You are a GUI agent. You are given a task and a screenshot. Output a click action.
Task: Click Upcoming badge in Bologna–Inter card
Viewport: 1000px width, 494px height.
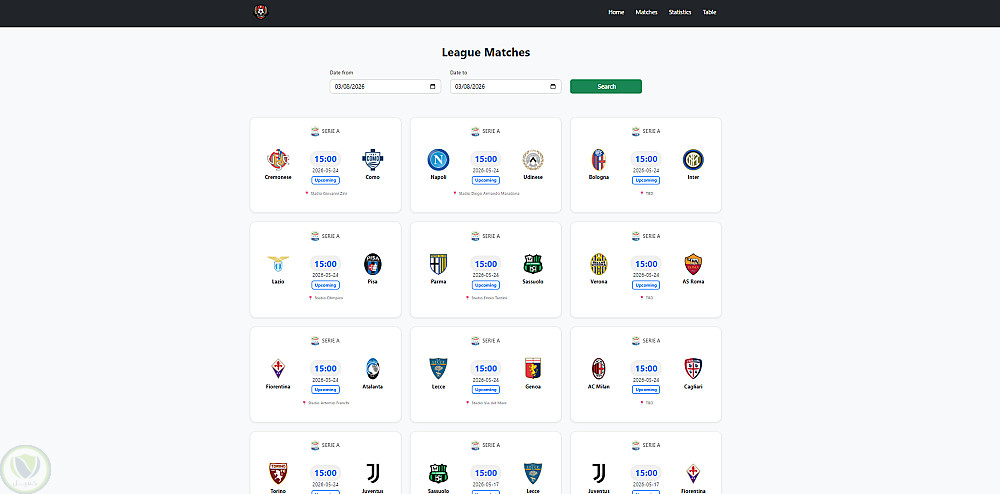pyautogui.click(x=646, y=180)
